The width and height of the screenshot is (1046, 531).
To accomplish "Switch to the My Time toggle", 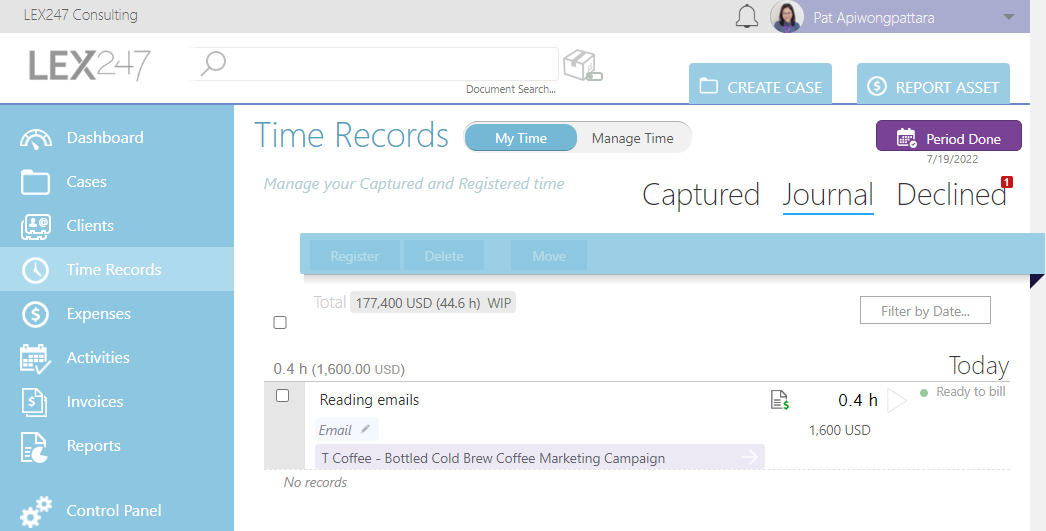I will click(x=521, y=138).
